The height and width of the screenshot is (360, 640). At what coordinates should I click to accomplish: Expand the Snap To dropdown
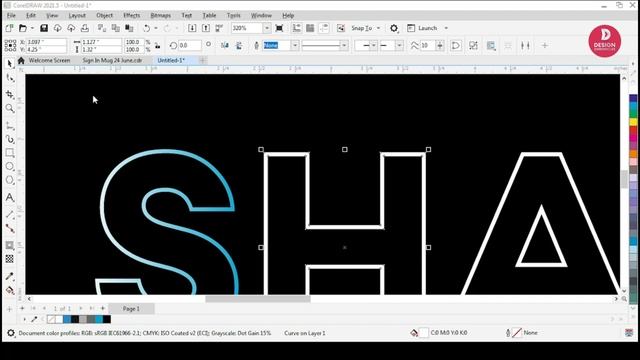[x=378, y=28]
